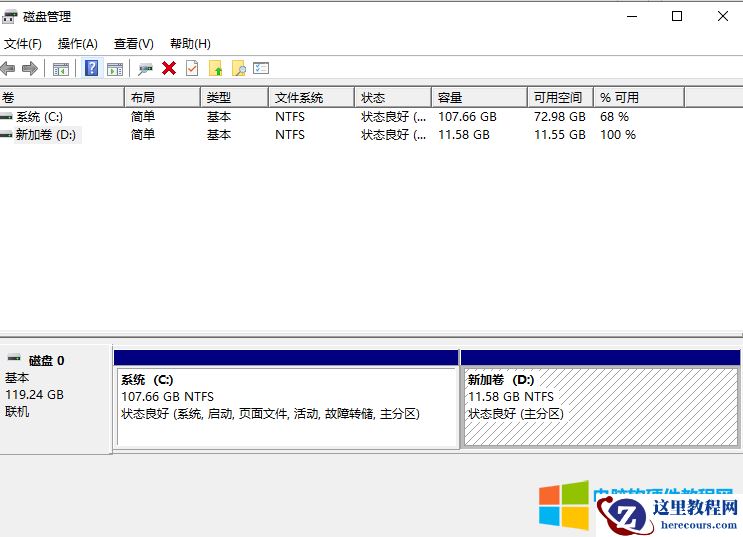This screenshot has height=537, width=743.
Task: Sort by the 卷 column header
Action: (x=62, y=98)
